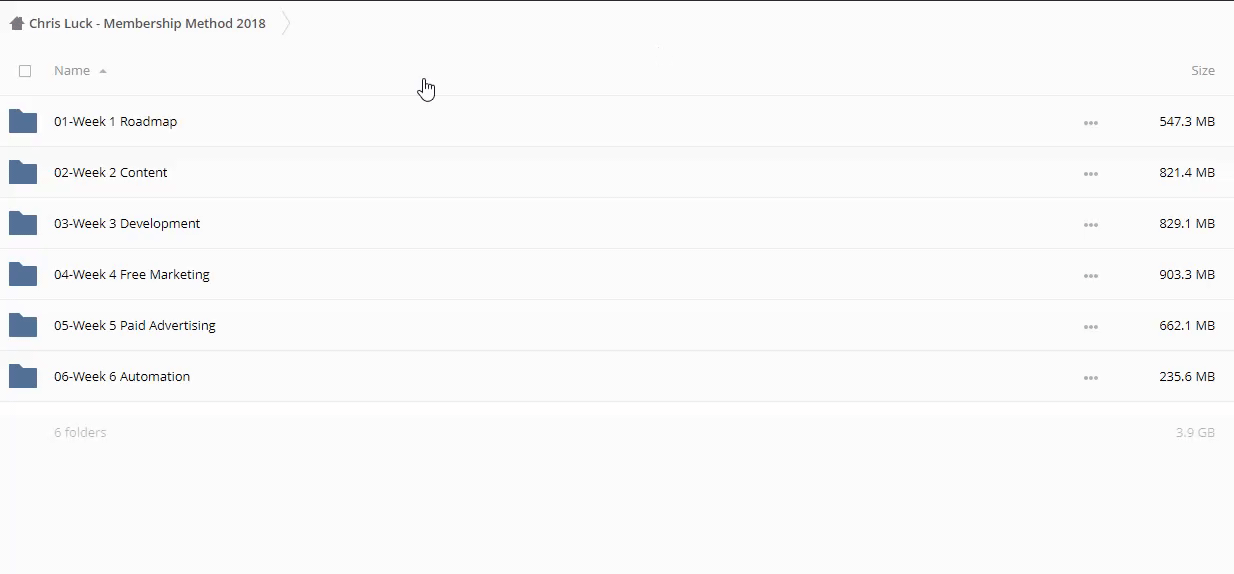This screenshot has width=1234, height=574.
Task: Click the 03-Week 3 Development folder icon
Action: [23, 224]
